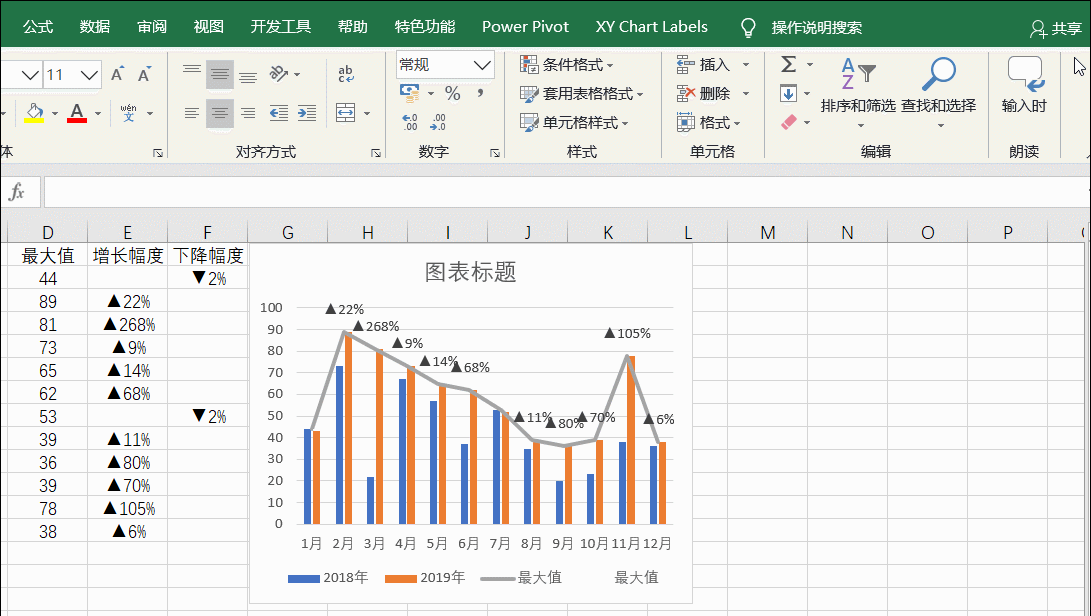This screenshot has width=1091, height=616.
Task: Click accounting number format icon
Action: (x=410, y=93)
